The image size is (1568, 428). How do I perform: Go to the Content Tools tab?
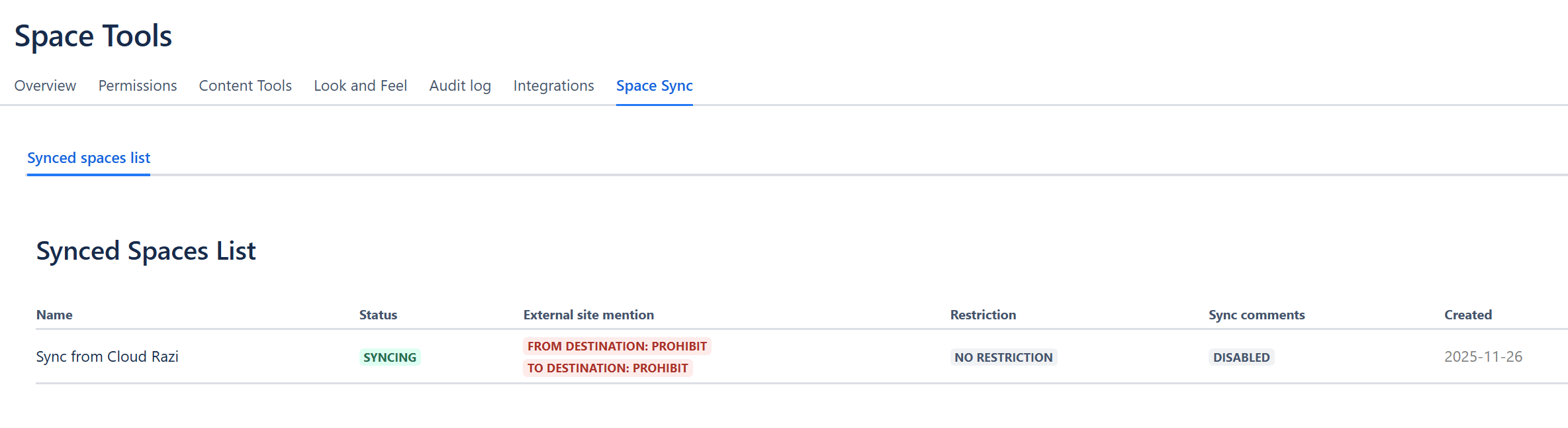click(x=245, y=85)
